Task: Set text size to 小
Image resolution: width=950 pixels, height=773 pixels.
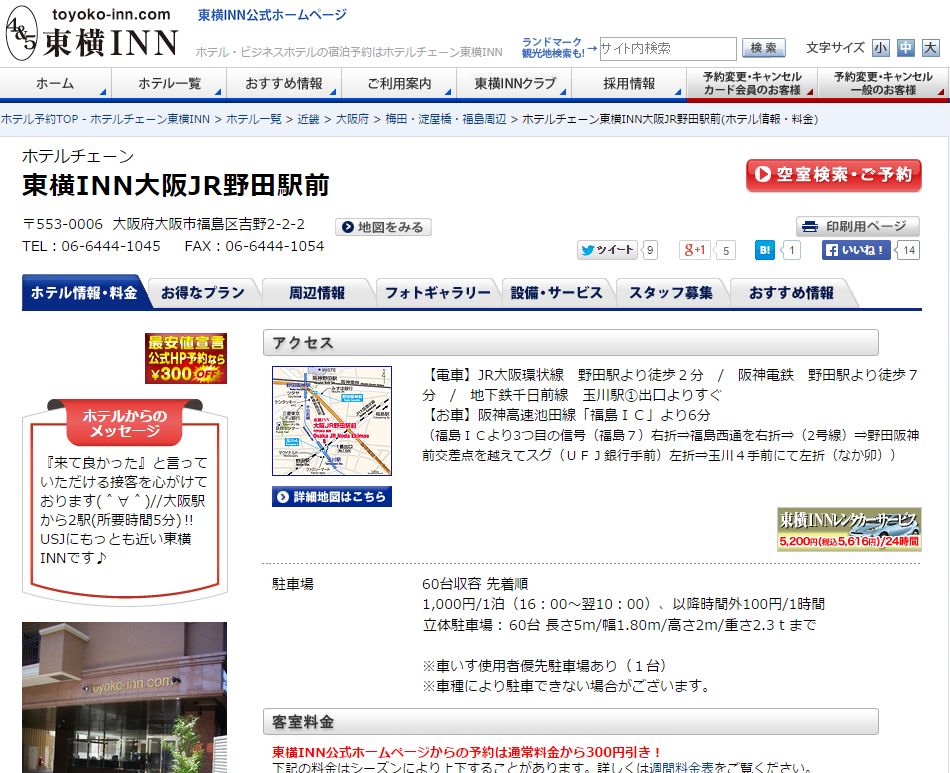Action: (x=880, y=48)
